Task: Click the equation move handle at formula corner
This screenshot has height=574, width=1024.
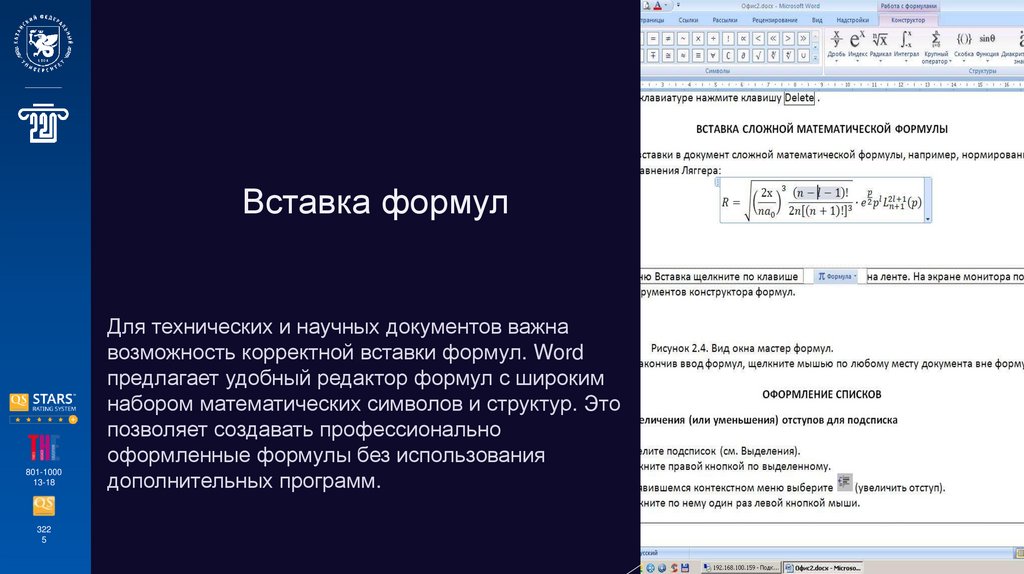Action: coord(717,182)
